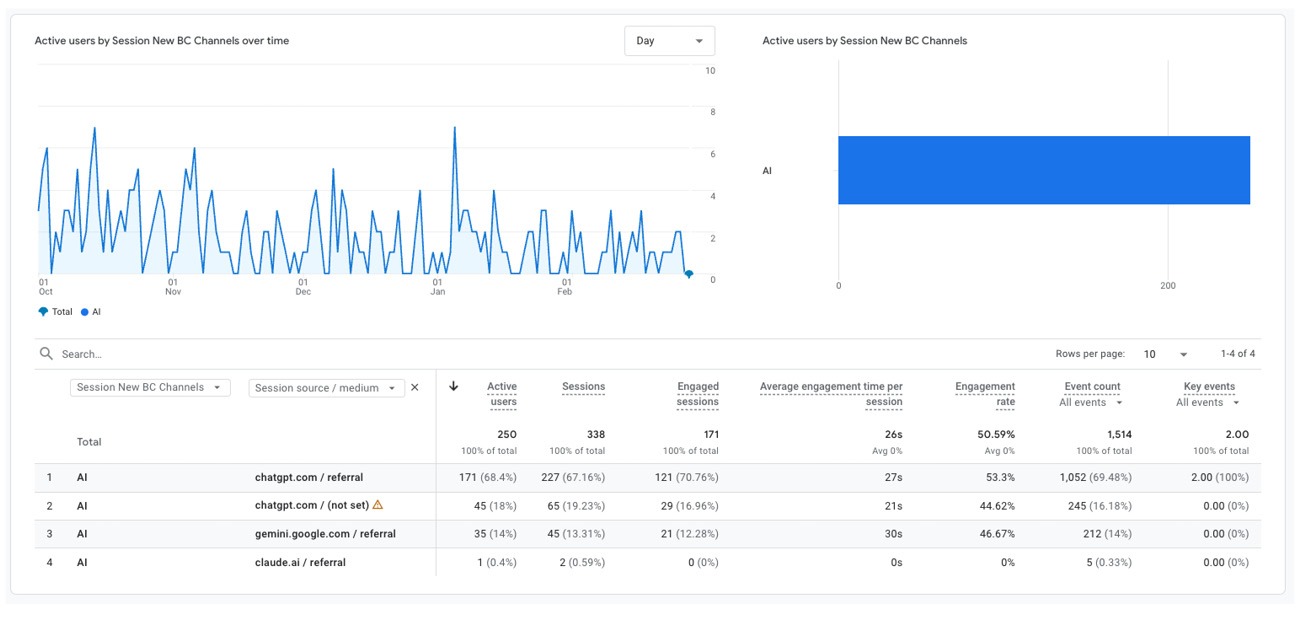Remove the Session source / medium dimension via its X

point(414,386)
